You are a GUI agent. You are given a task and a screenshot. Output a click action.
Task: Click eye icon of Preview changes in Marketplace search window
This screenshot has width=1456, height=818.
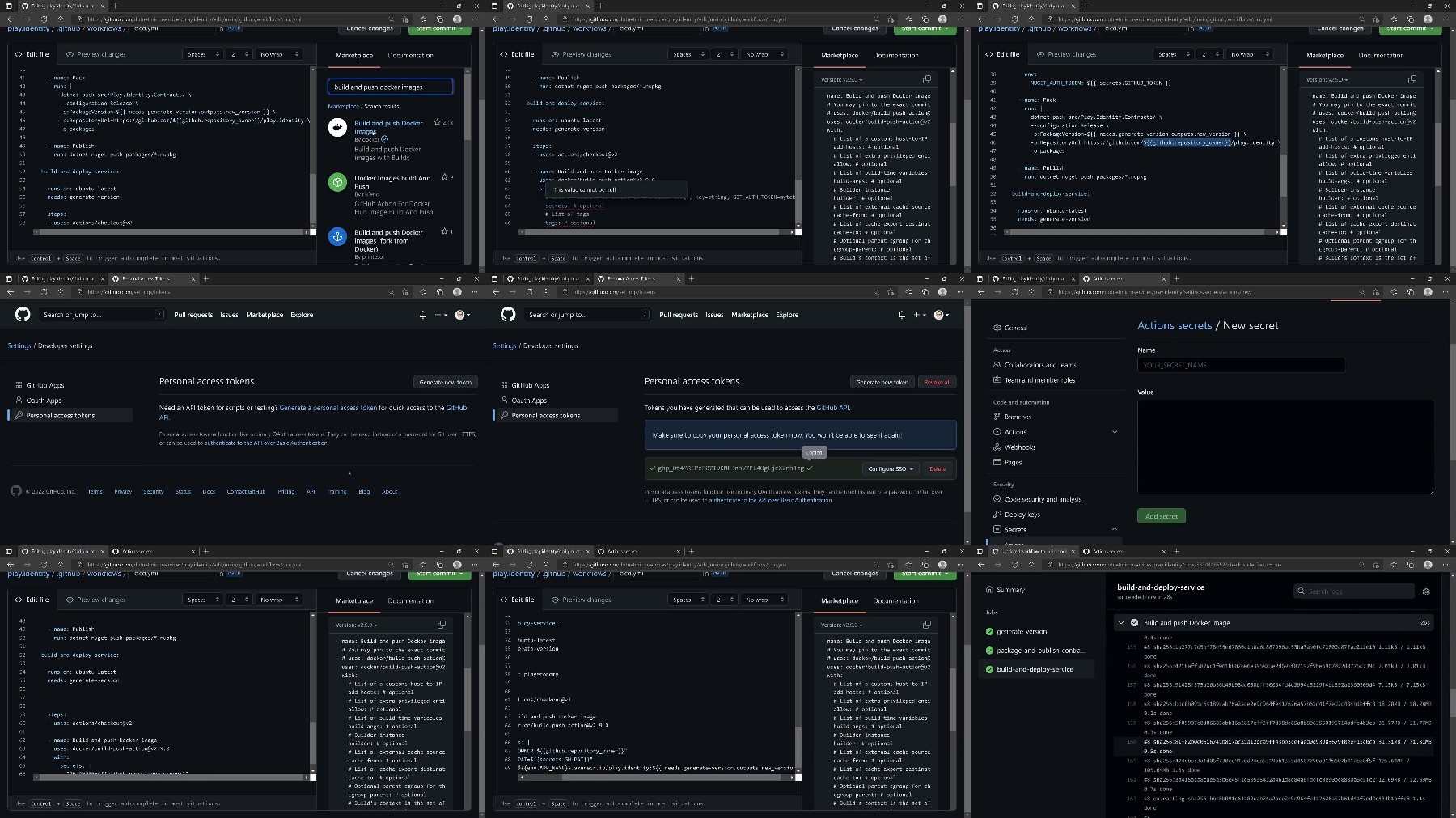(70, 54)
